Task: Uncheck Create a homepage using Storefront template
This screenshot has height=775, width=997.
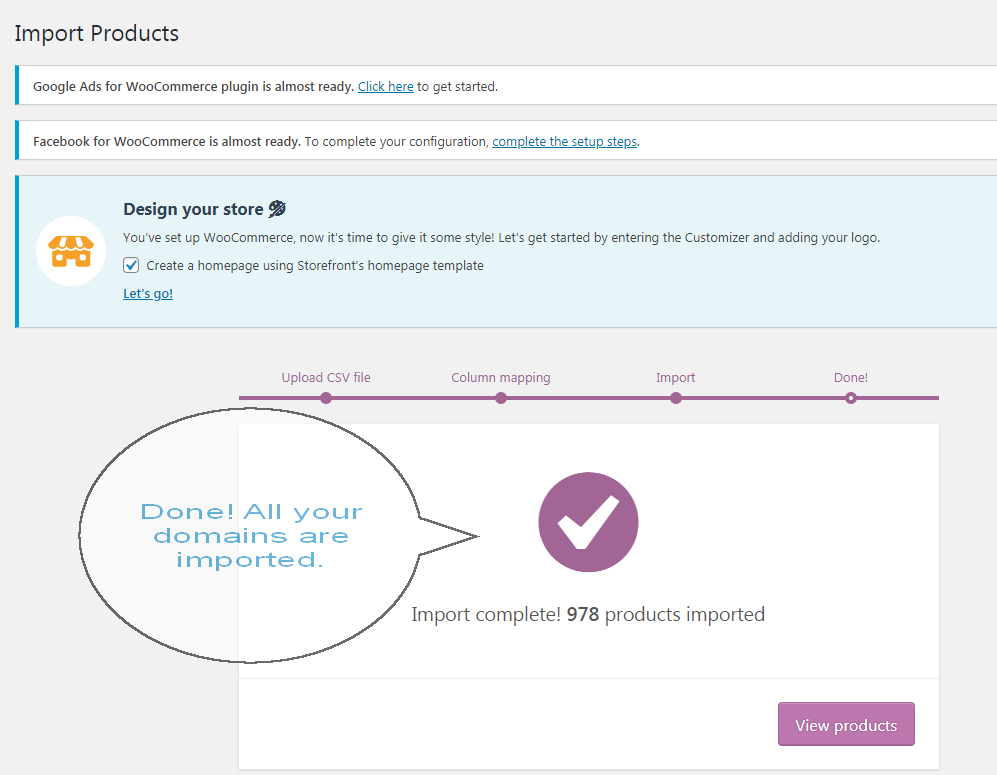Action: (131, 265)
